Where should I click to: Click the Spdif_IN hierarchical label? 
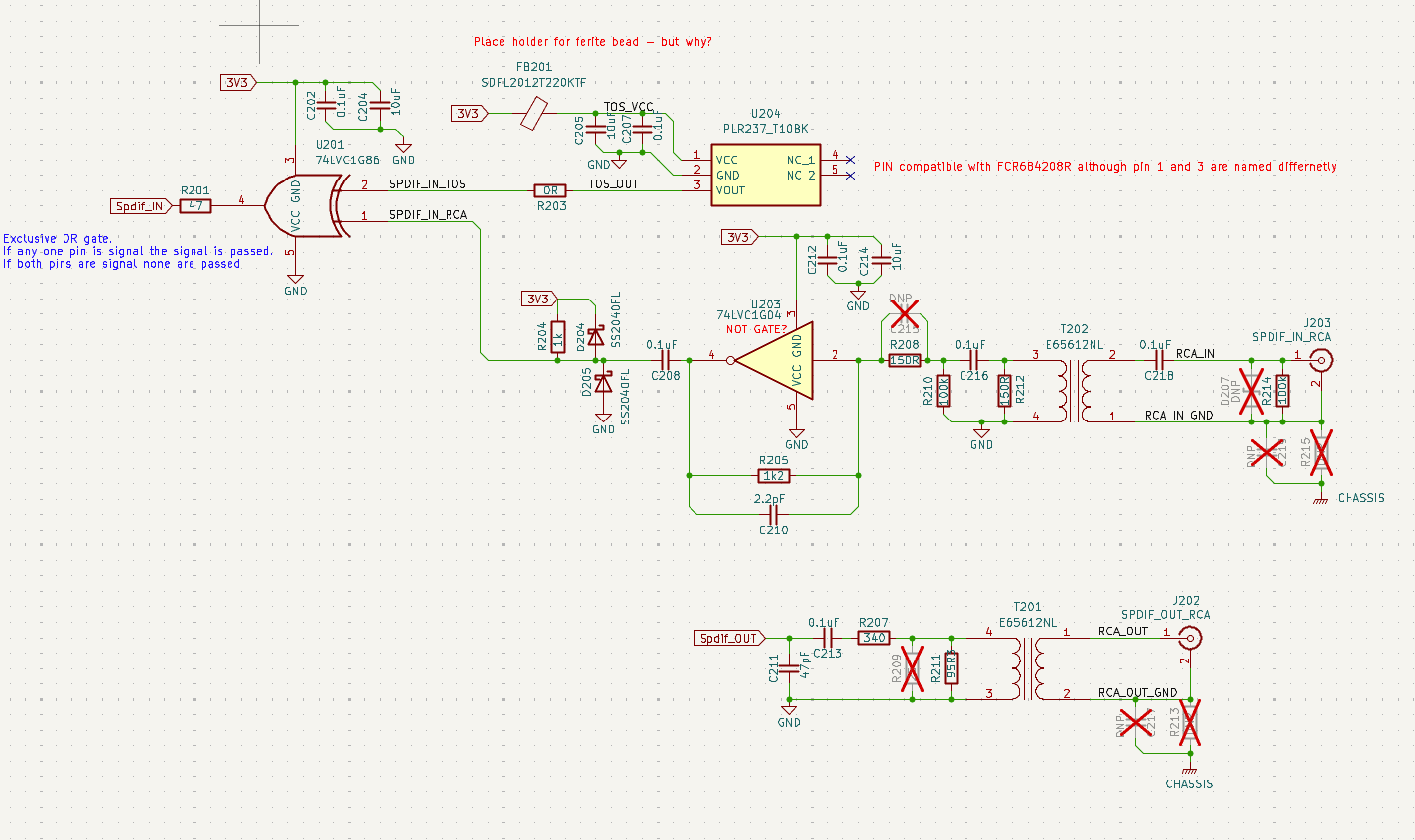(140, 206)
